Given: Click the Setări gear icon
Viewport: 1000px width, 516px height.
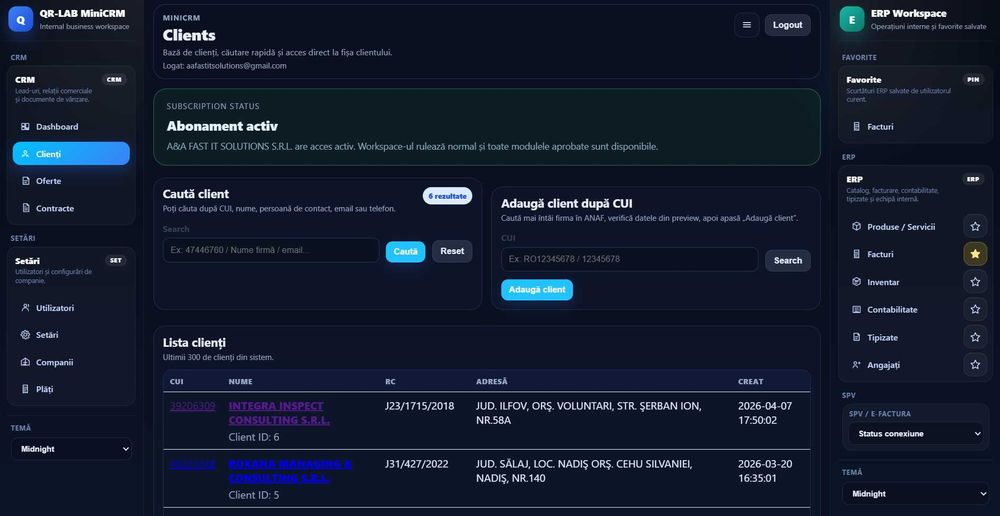Looking at the screenshot, I should coord(26,335).
